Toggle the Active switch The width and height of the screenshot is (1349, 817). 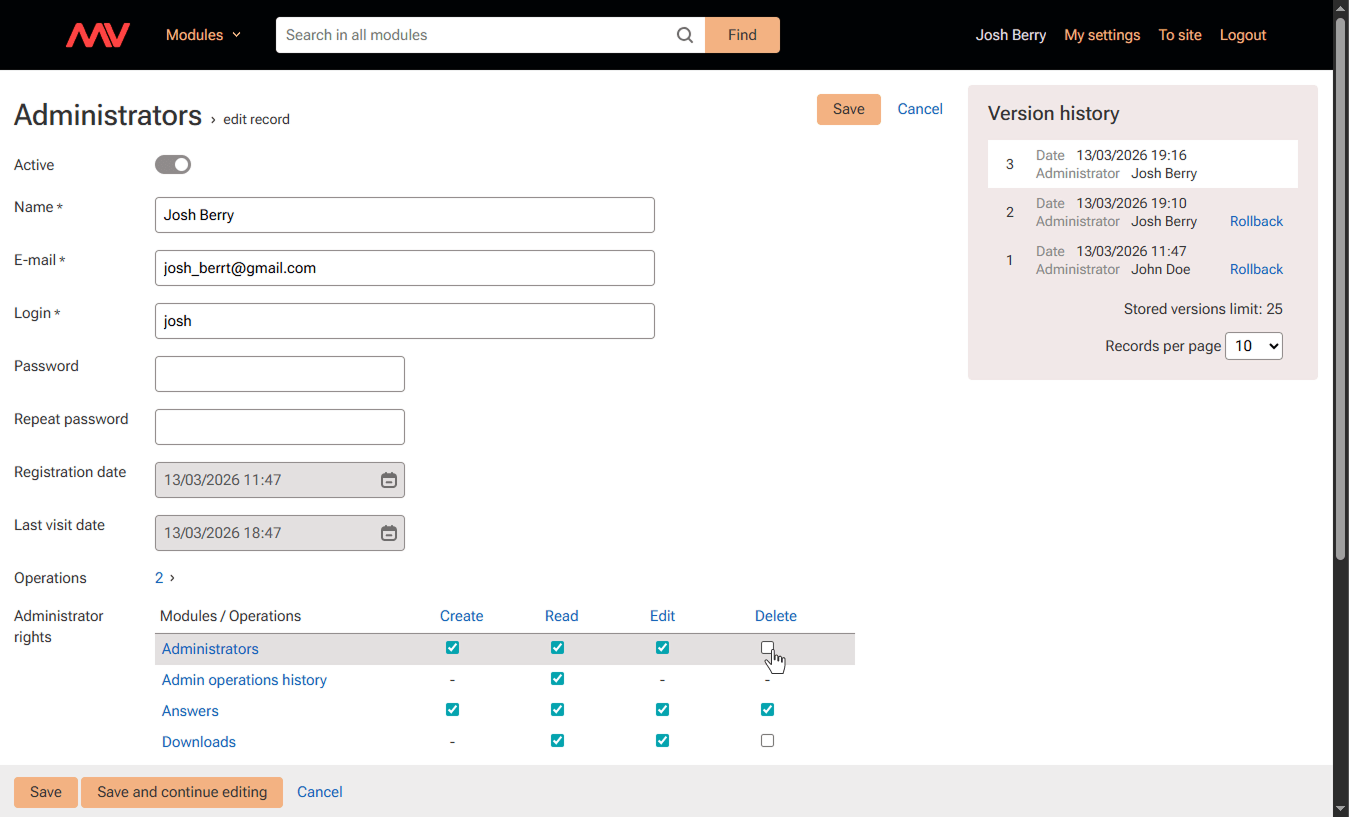(173, 165)
